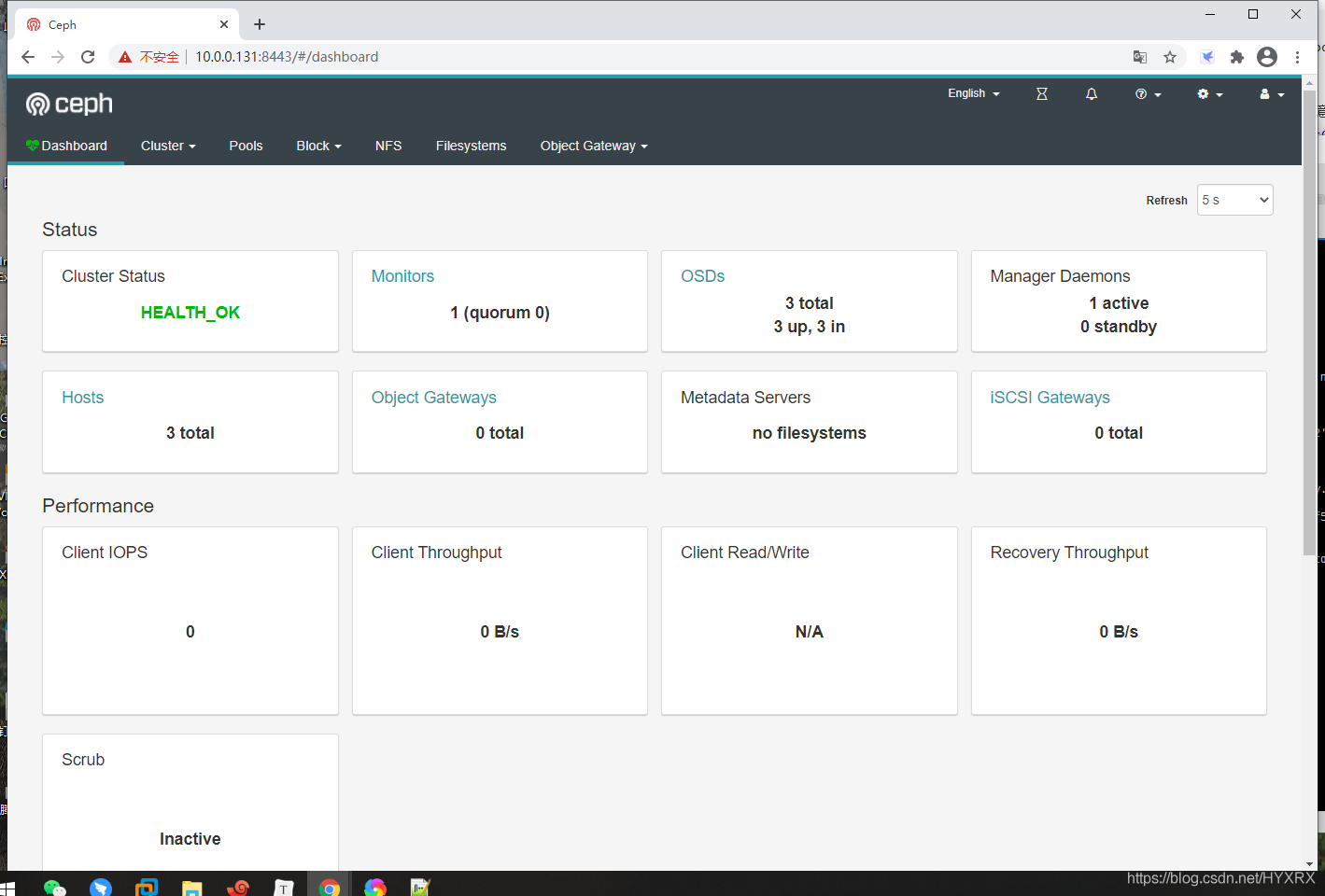
Task: Close the Ceph browser tab
Action: coord(224,24)
